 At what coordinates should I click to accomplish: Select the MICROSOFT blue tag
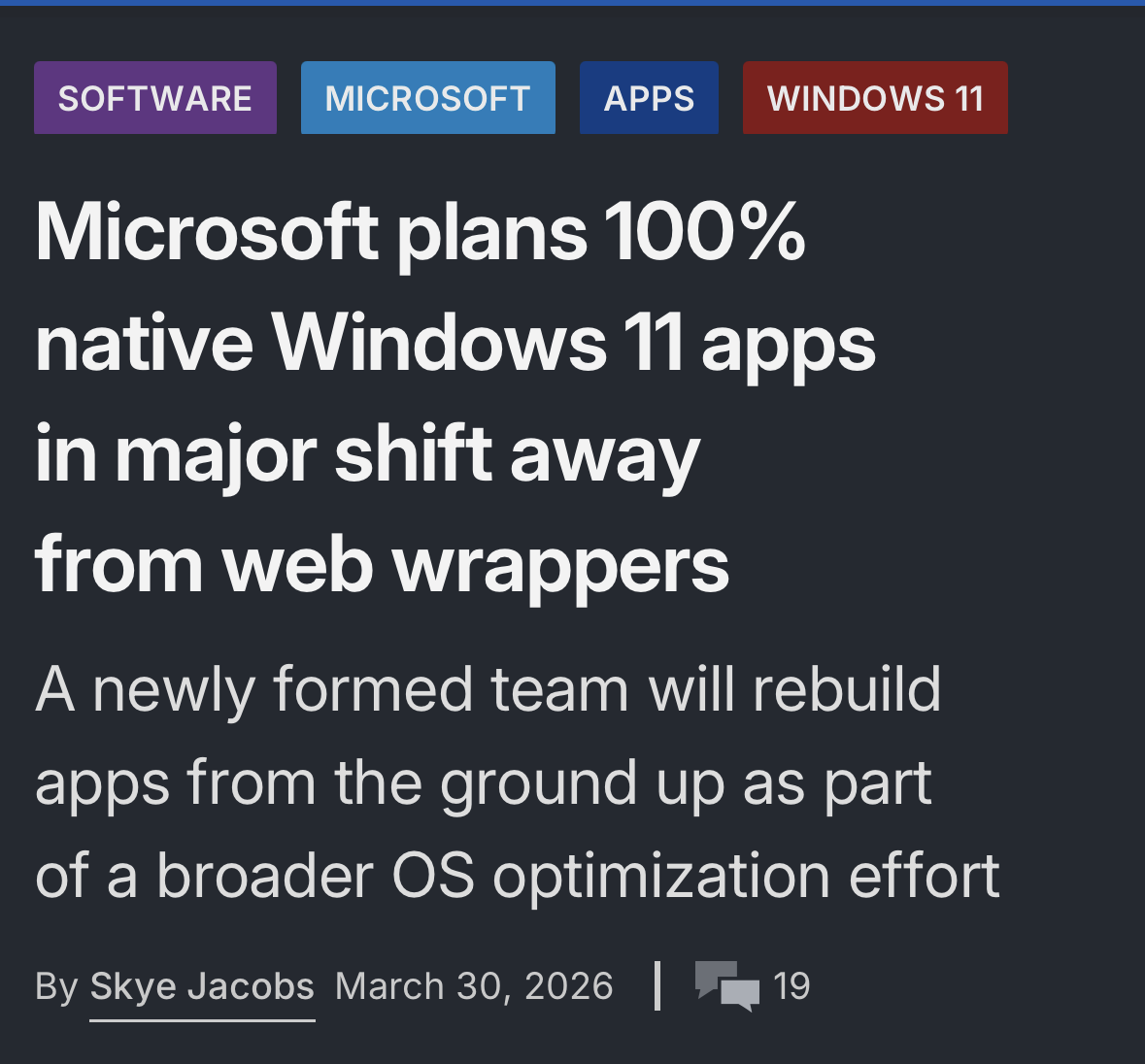tap(427, 98)
